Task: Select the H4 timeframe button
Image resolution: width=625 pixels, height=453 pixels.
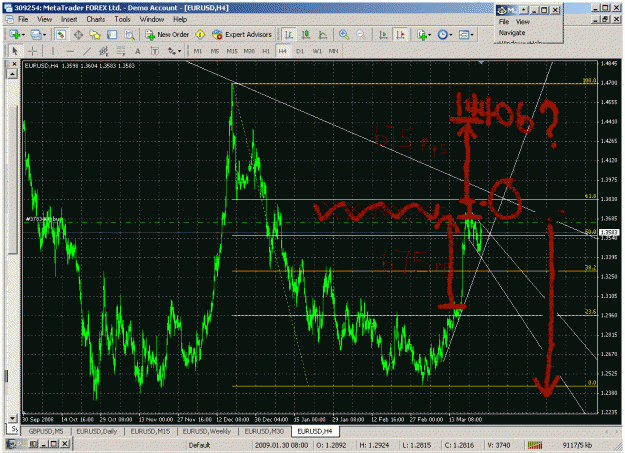Action: [283, 51]
